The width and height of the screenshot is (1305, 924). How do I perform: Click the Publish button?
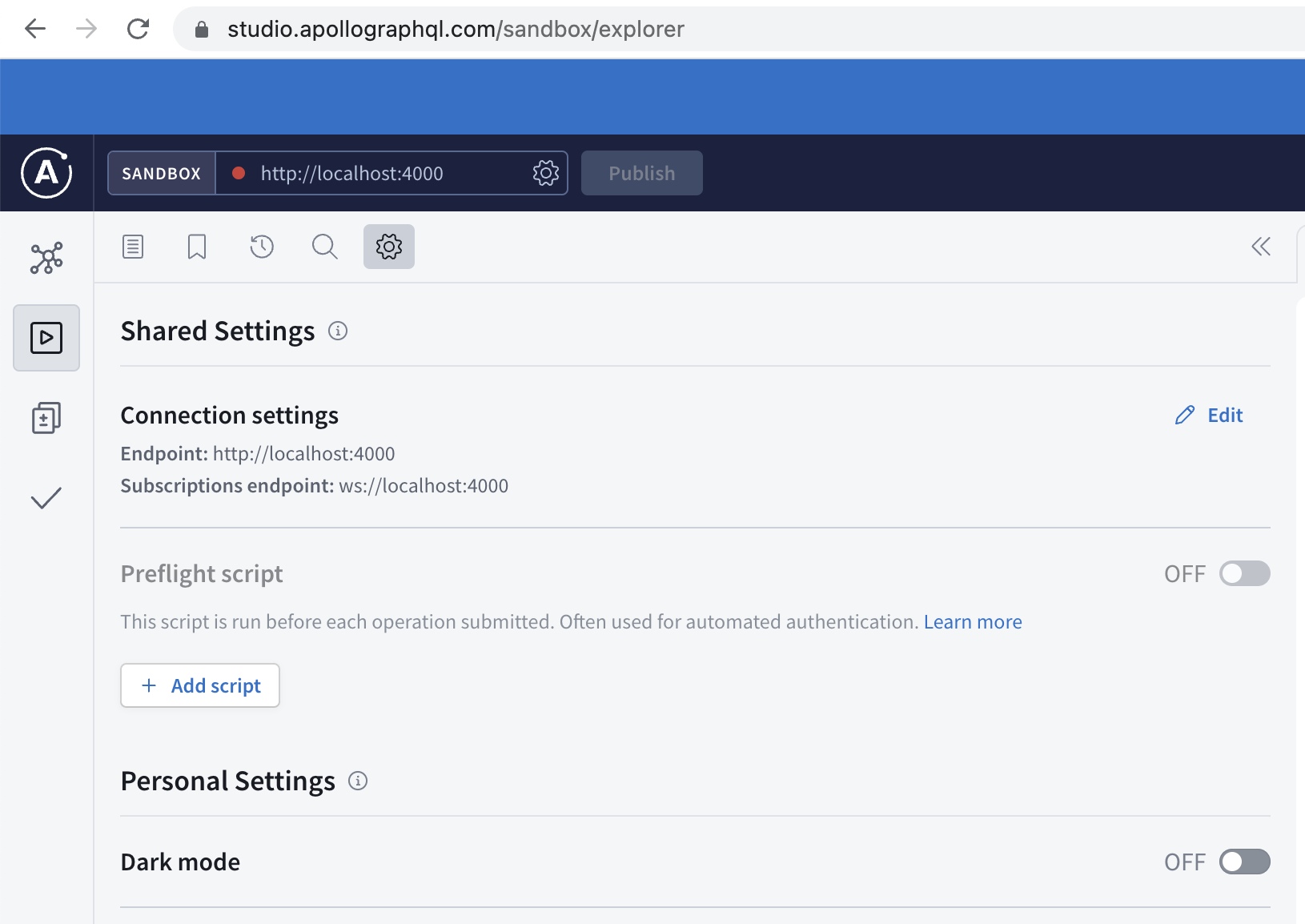[x=641, y=172]
